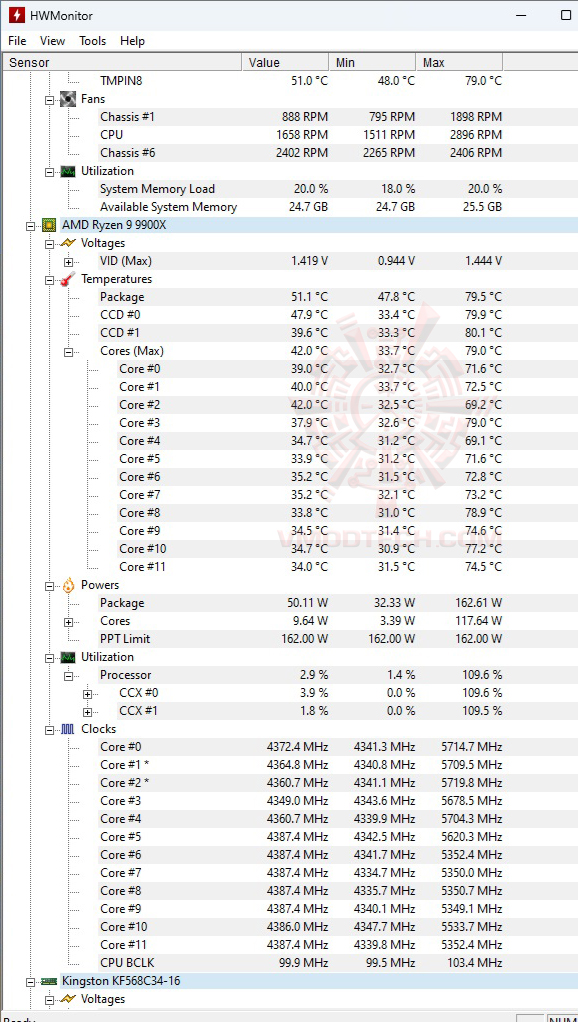Click the CPU Utilization graph icon
The image size is (578, 1022).
68,657
